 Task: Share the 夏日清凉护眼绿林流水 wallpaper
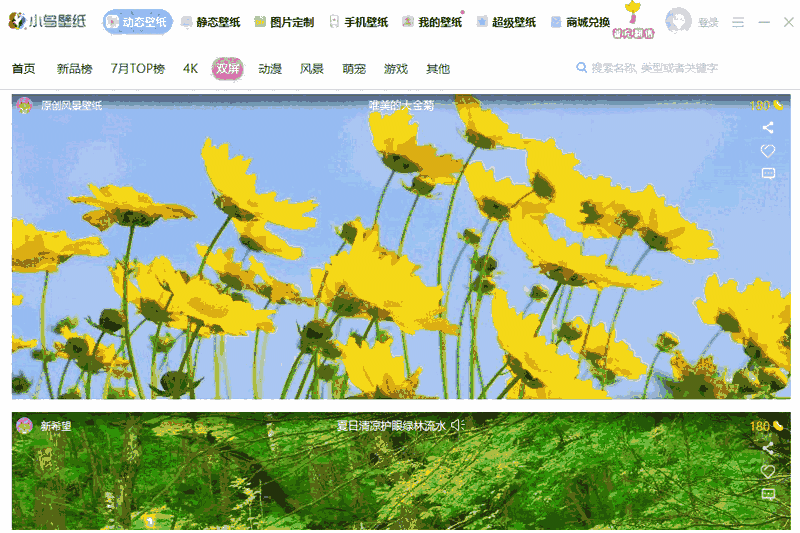pyautogui.click(x=768, y=448)
